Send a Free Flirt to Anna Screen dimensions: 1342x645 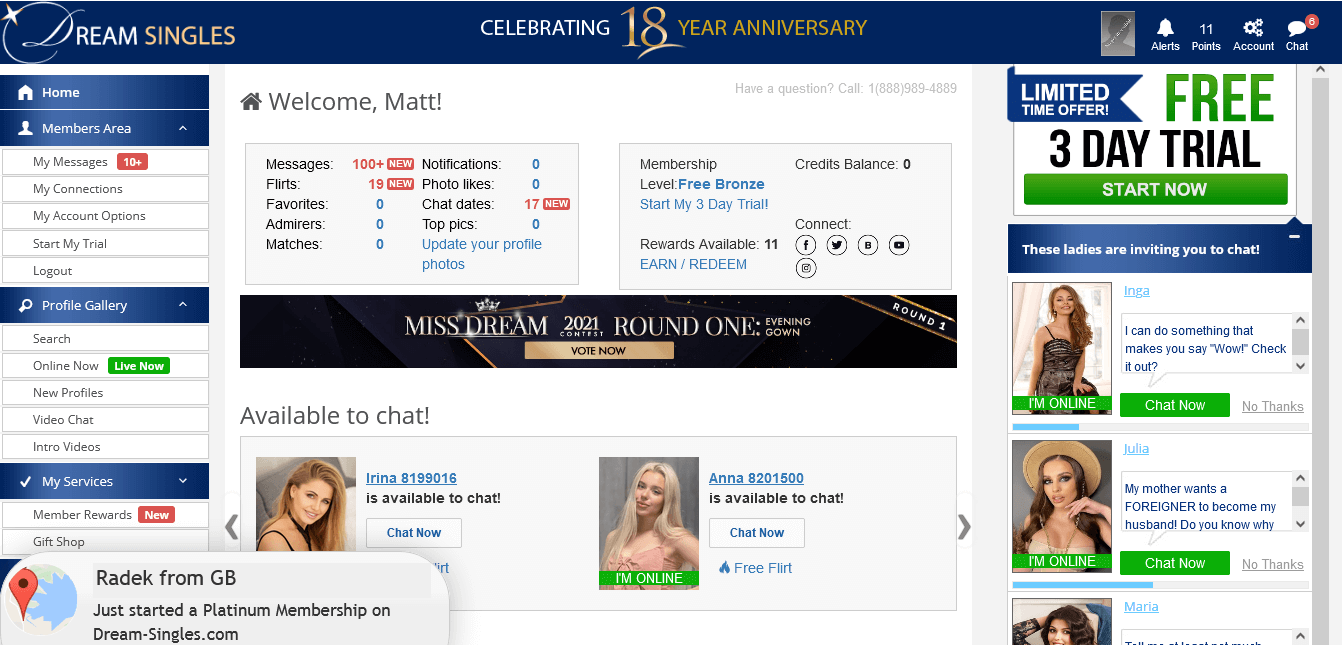click(755, 568)
